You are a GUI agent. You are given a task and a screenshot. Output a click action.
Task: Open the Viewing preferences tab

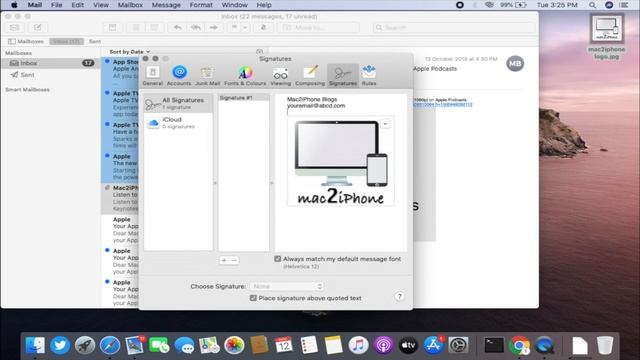tap(280, 76)
